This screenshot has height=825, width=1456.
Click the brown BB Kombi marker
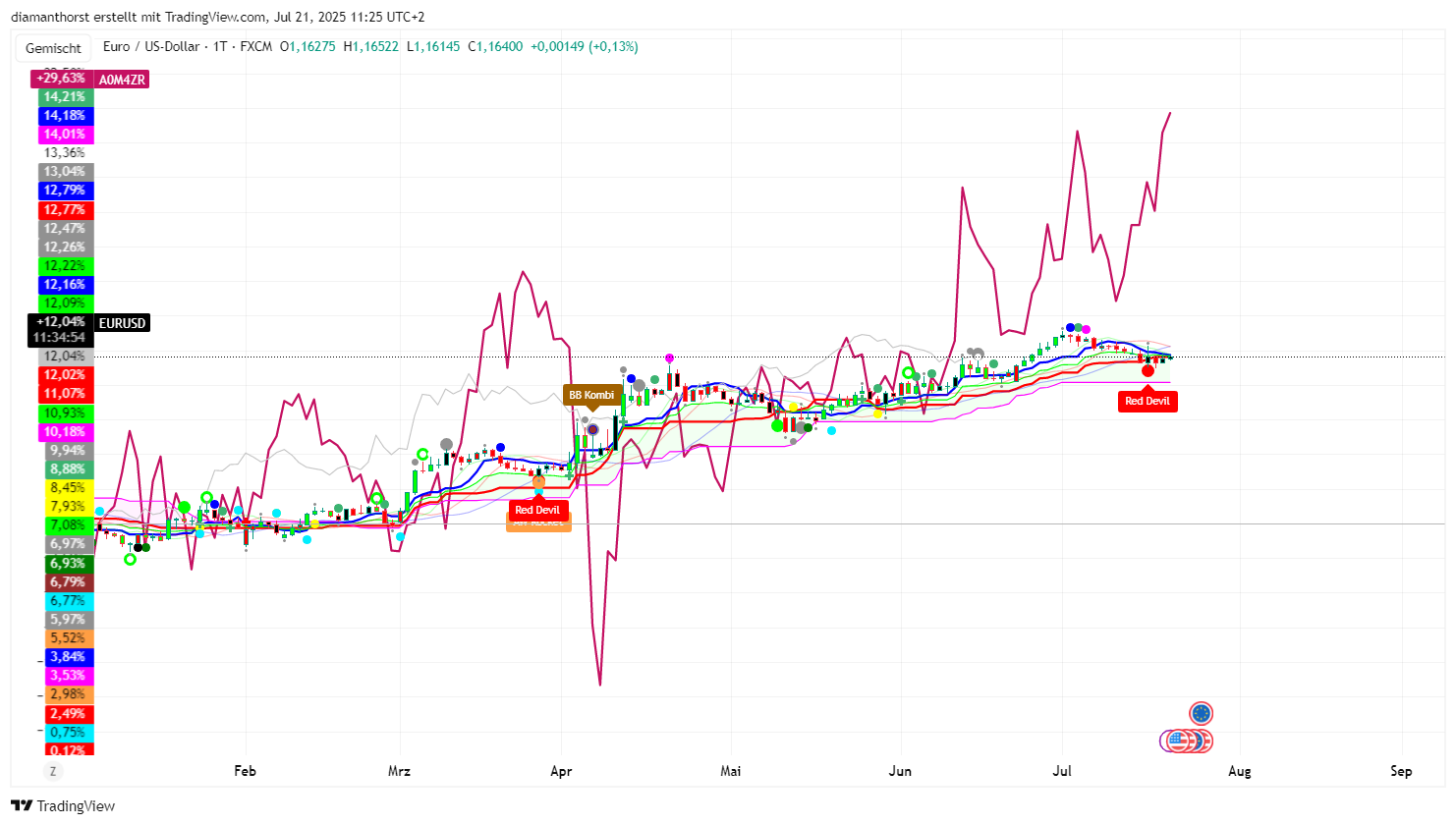click(591, 396)
